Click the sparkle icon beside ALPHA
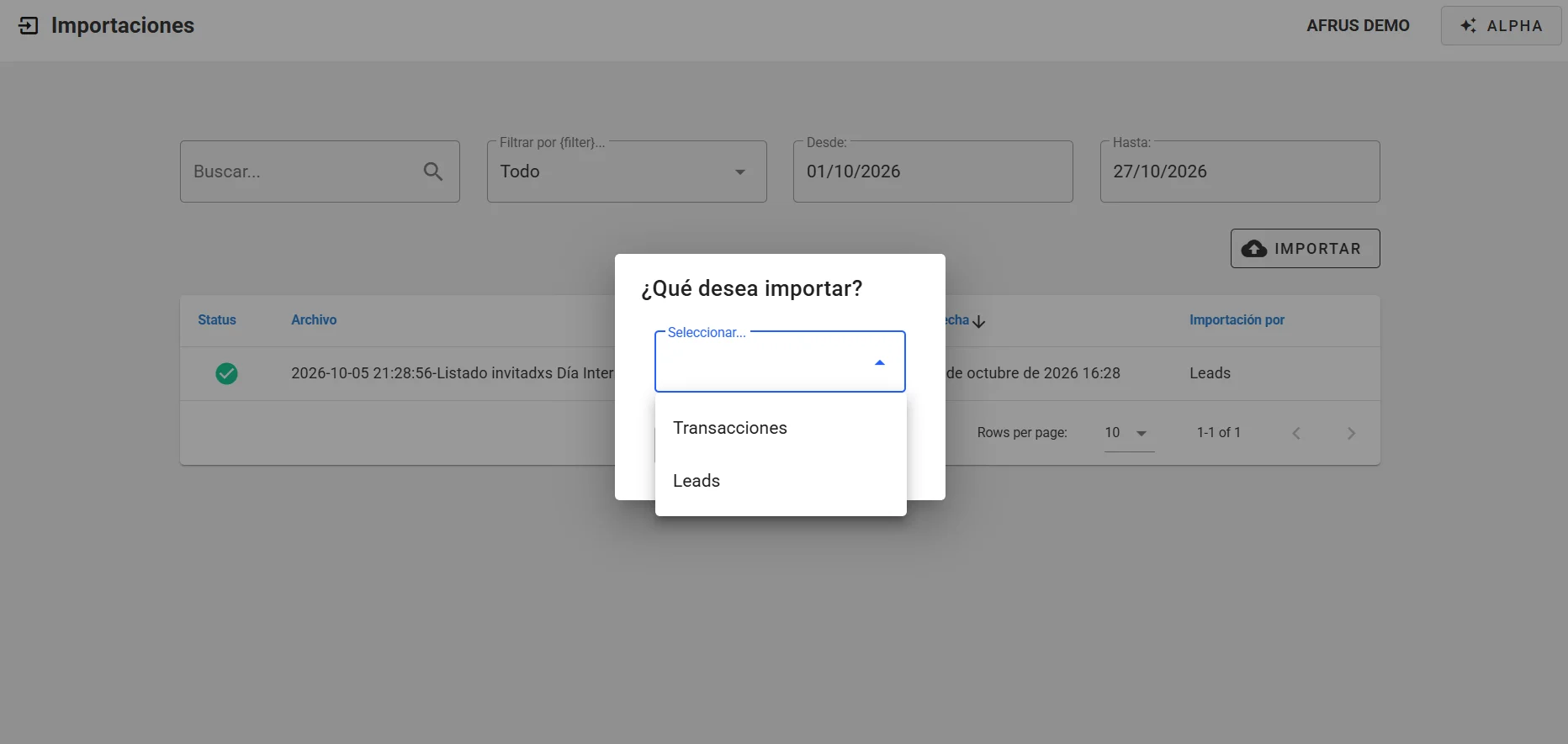 (x=1469, y=26)
